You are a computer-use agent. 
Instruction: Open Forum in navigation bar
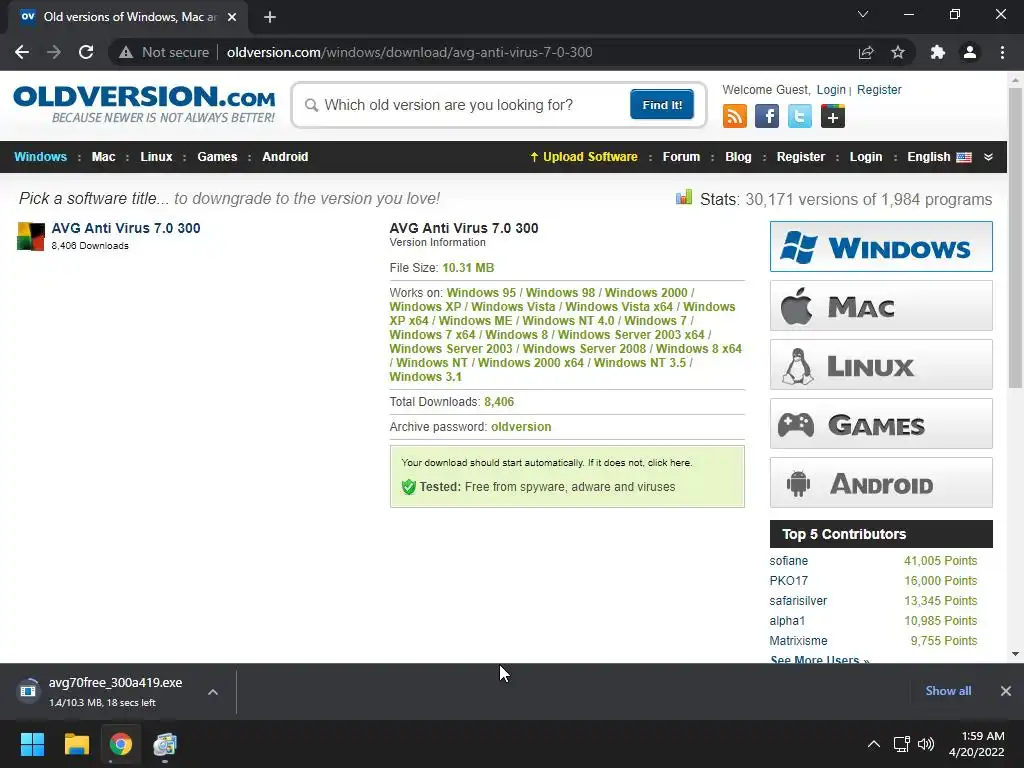click(x=681, y=157)
